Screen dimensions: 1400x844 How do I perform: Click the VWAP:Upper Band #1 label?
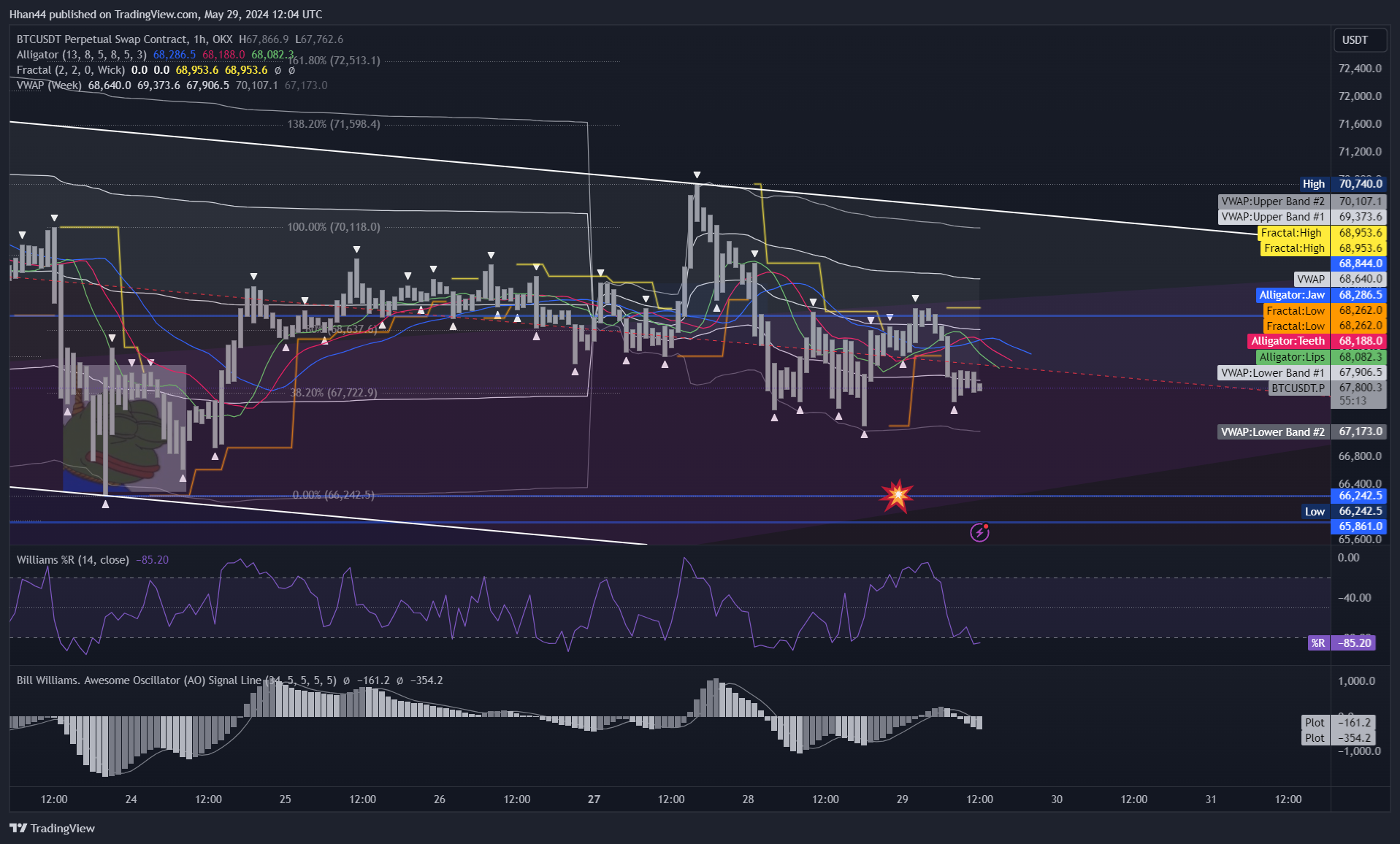[1272, 217]
